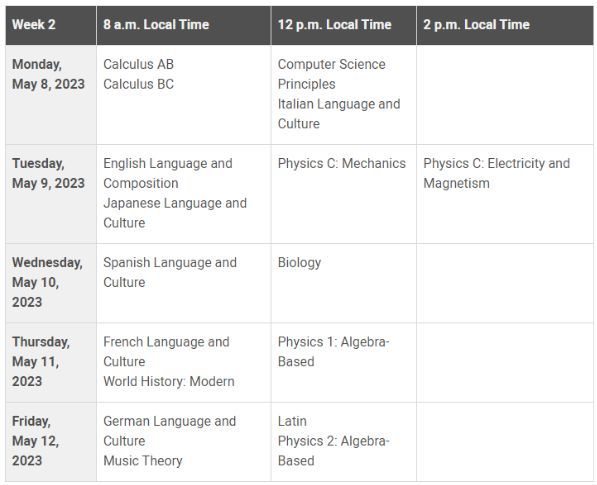Click the Biology exam entry
The image size is (597, 485).
[299, 263]
